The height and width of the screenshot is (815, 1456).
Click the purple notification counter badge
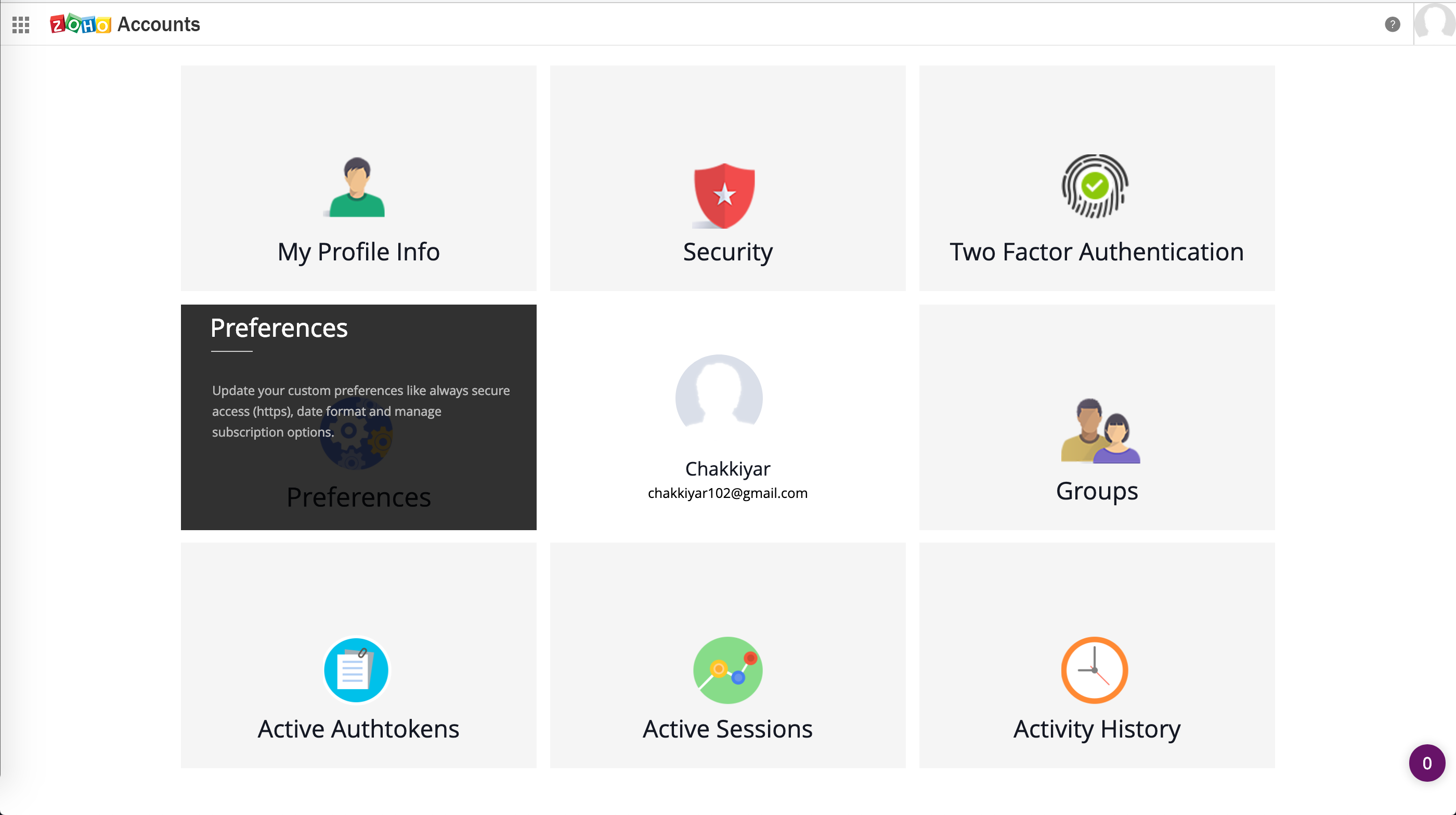coord(1426,763)
